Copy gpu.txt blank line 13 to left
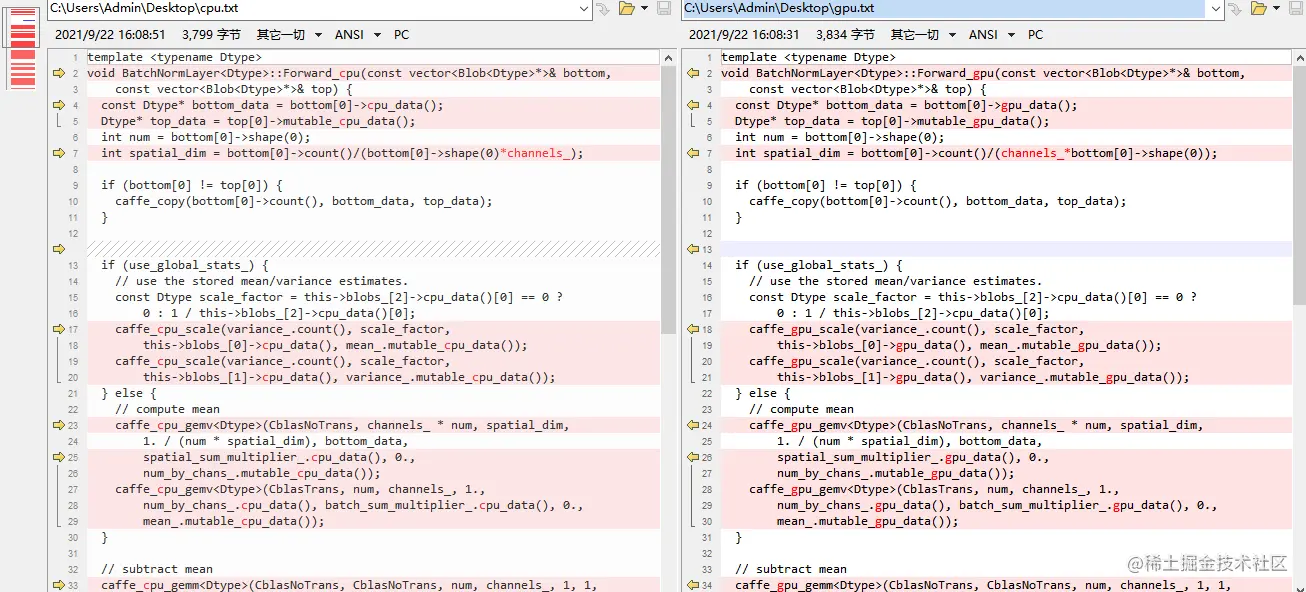The height and width of the screenshot is (592, 1306). tap(692, 249)
